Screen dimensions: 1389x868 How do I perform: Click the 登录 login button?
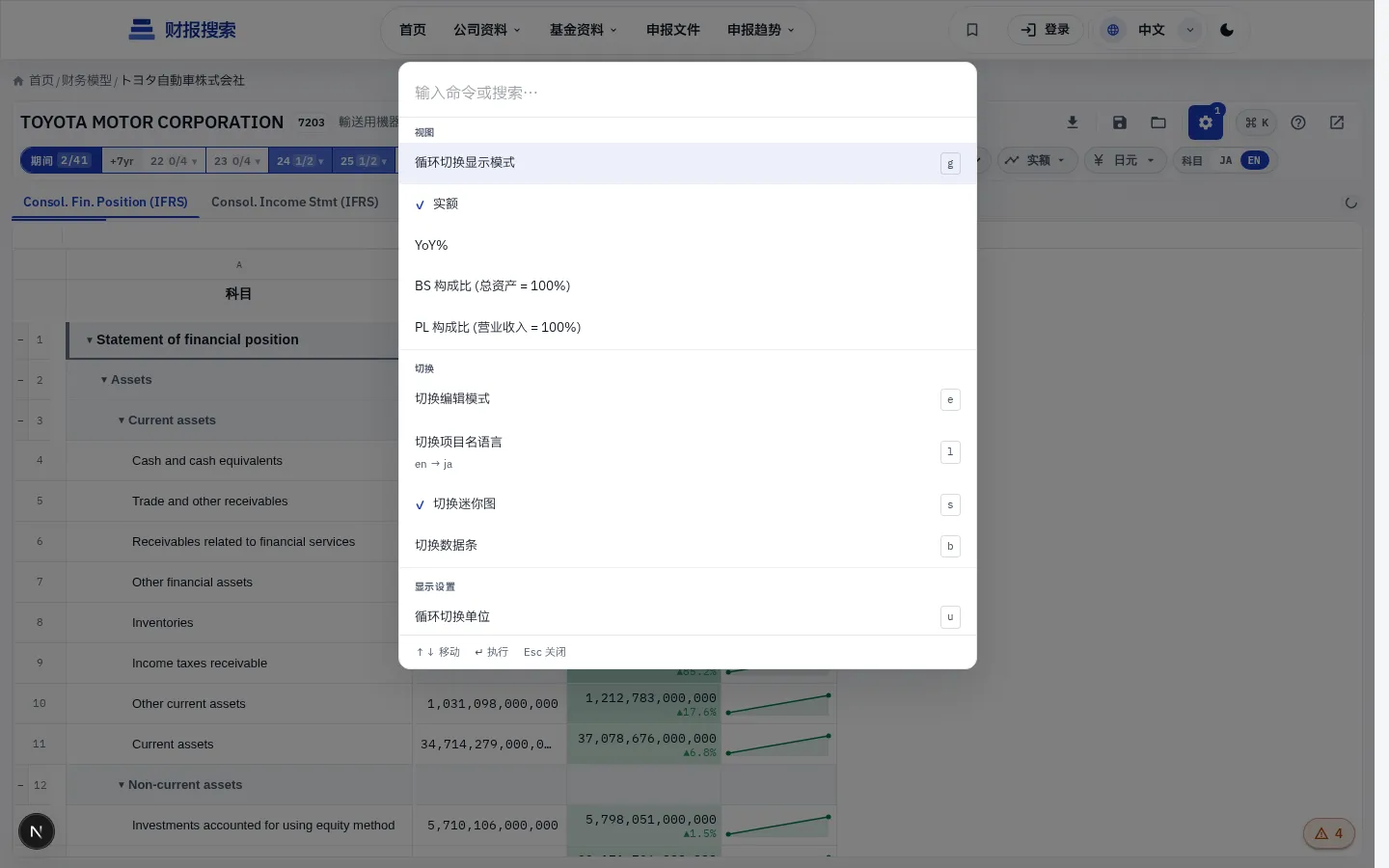tap(1046, 30)
